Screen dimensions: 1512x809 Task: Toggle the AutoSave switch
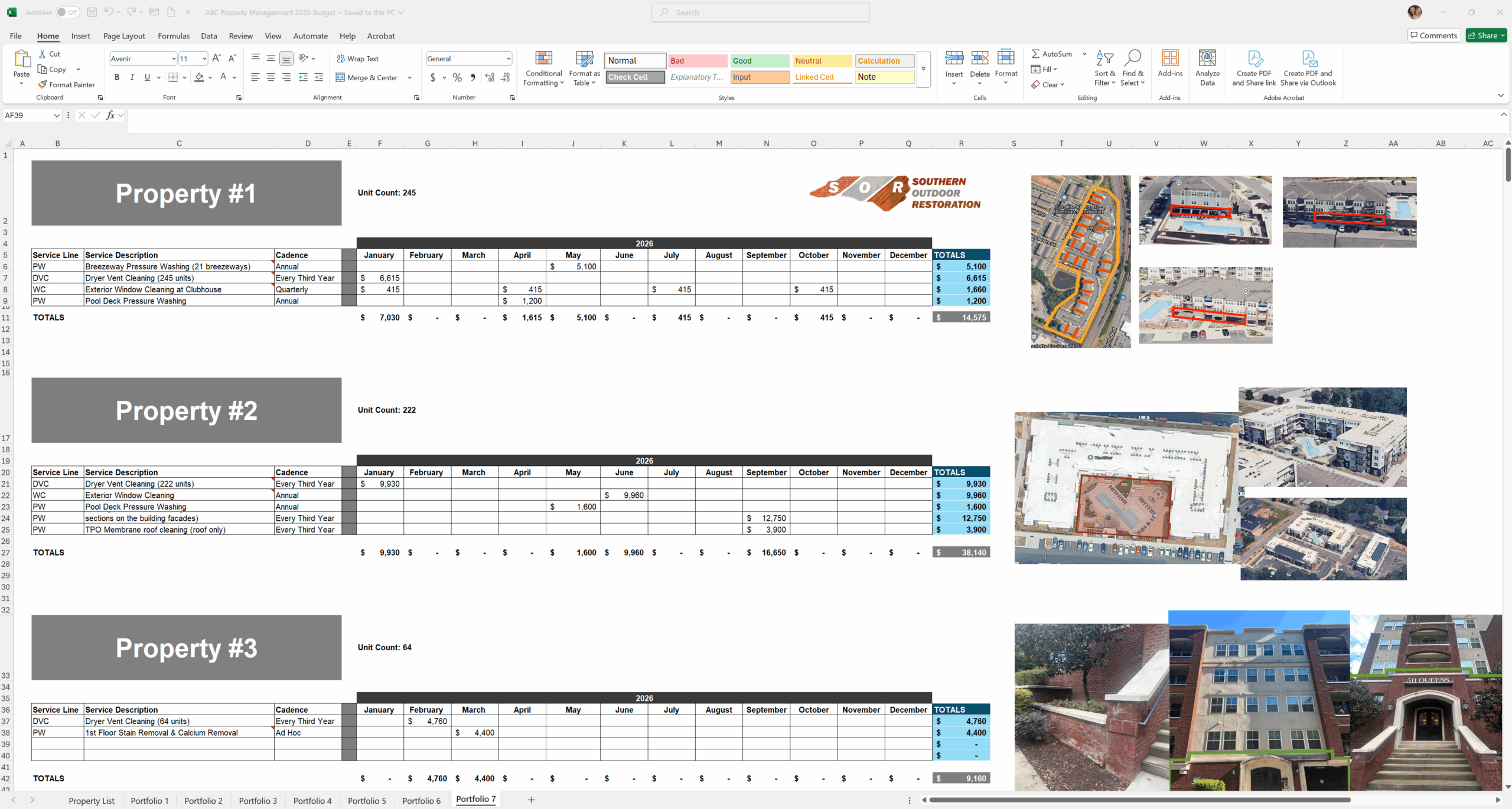coord(68,12)
